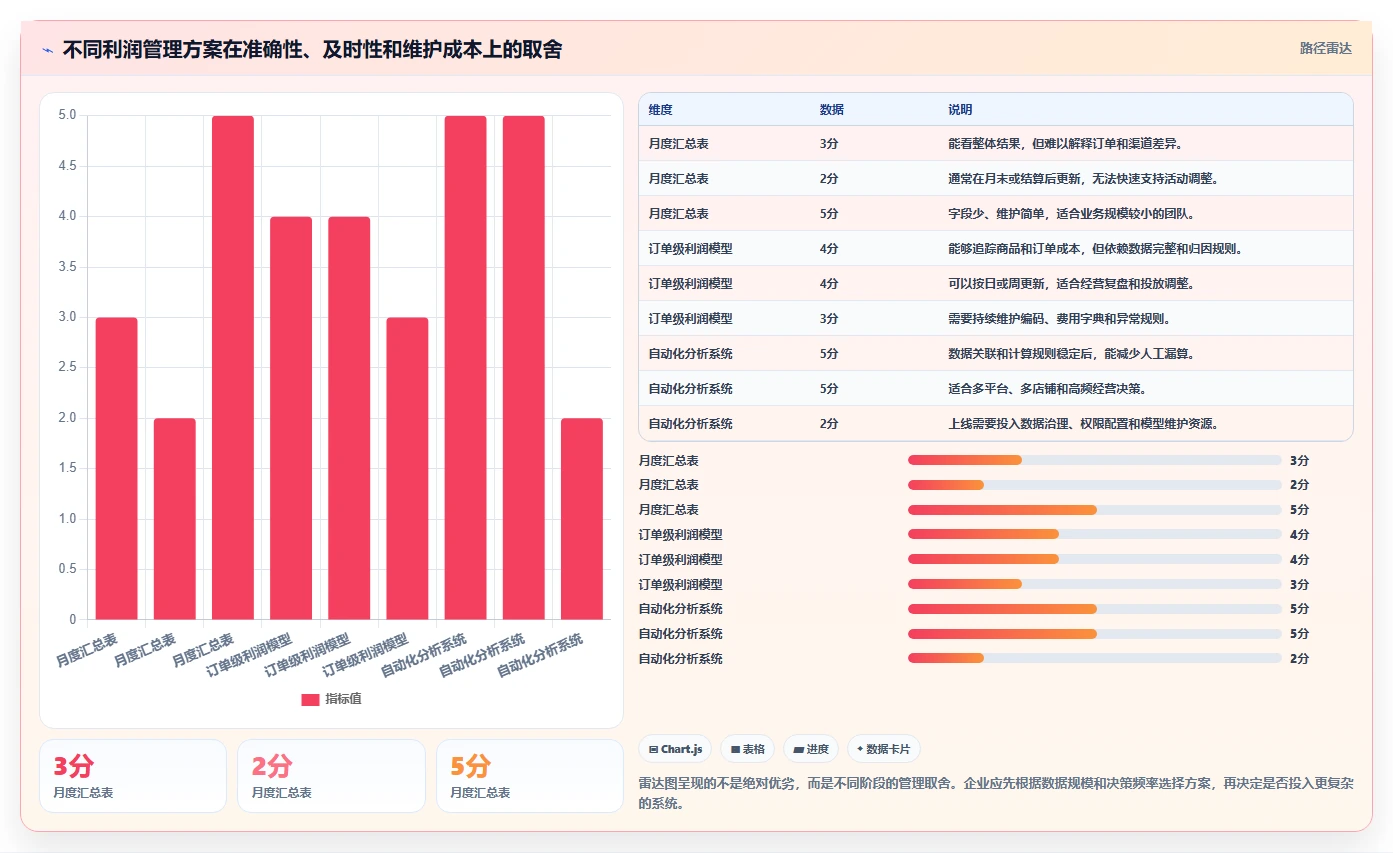
Task: Click the summary paragraph starting 雷达图呈现的不是绝对优劣
Action: coord(996,794)
